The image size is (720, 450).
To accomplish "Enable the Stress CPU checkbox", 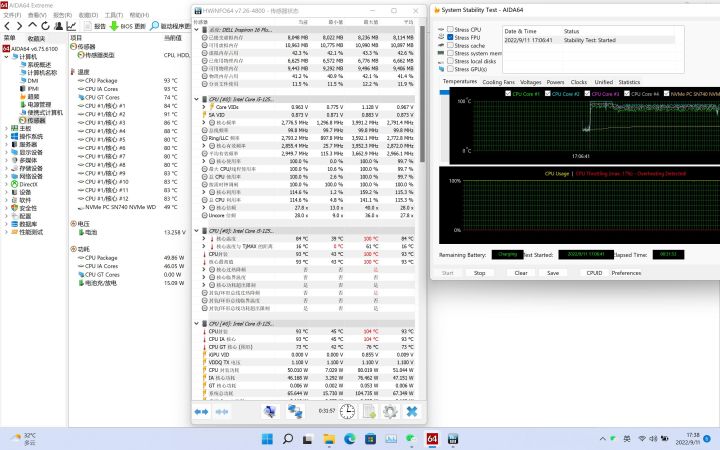I will click(x=451, y=30).
